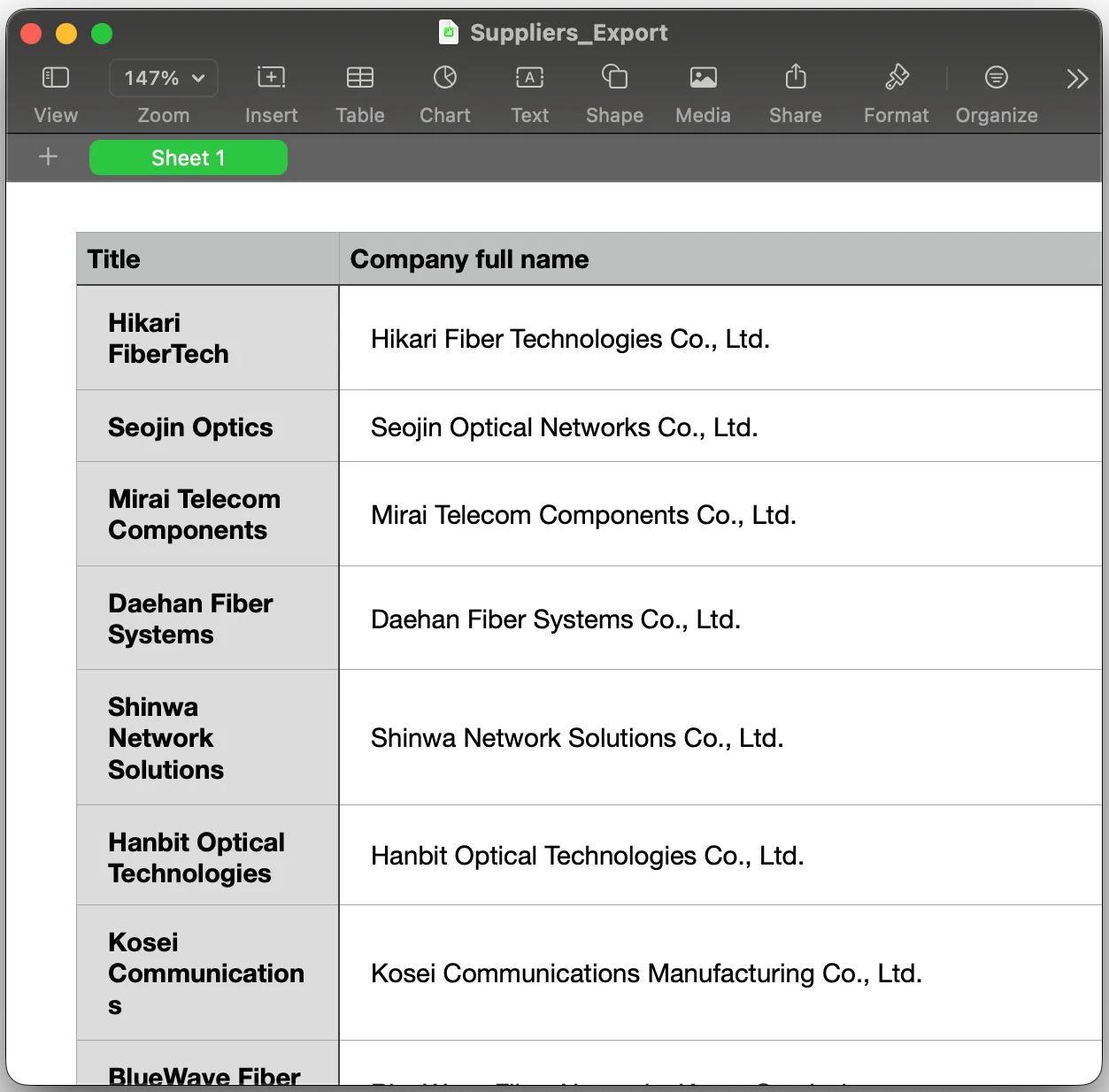Select the Shinwa Network Solutions title cell
The width and height of the screenshot is (1109, 1092).
point(208,738)
